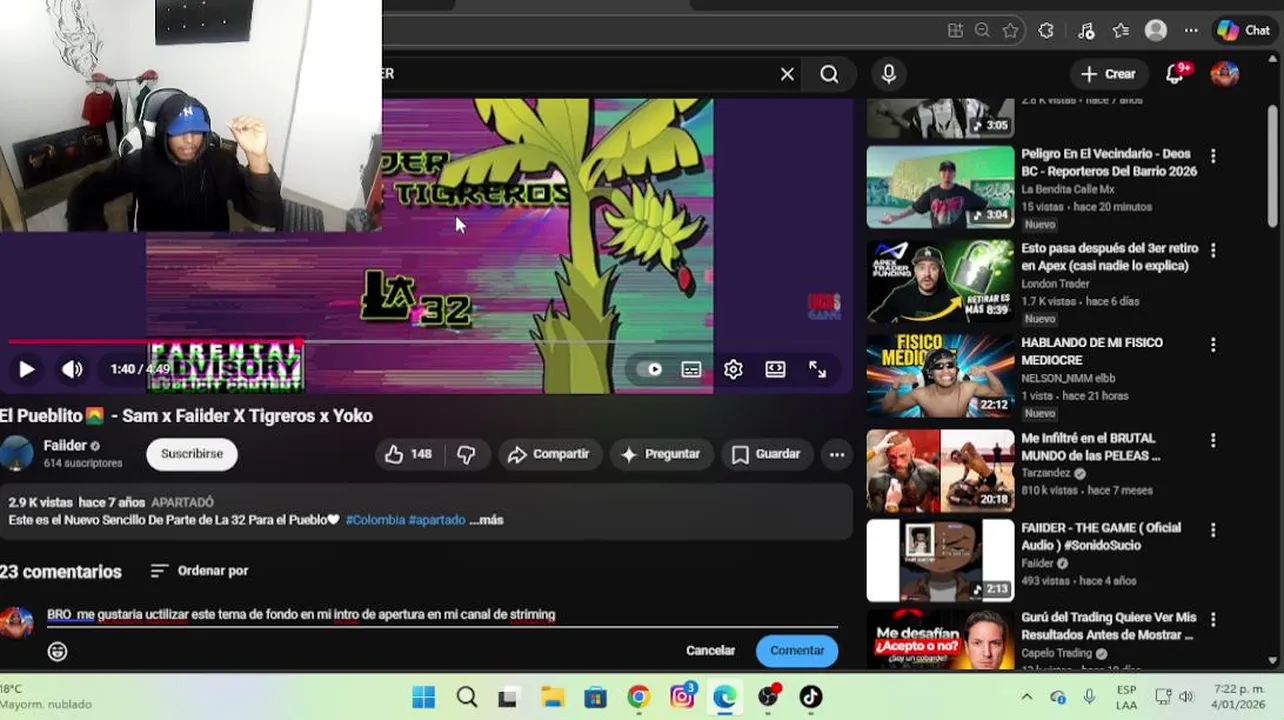Open the Peligro En El Vecindario video thumbnail
This screenshot has height=720, width=1284.
point(940,187)
